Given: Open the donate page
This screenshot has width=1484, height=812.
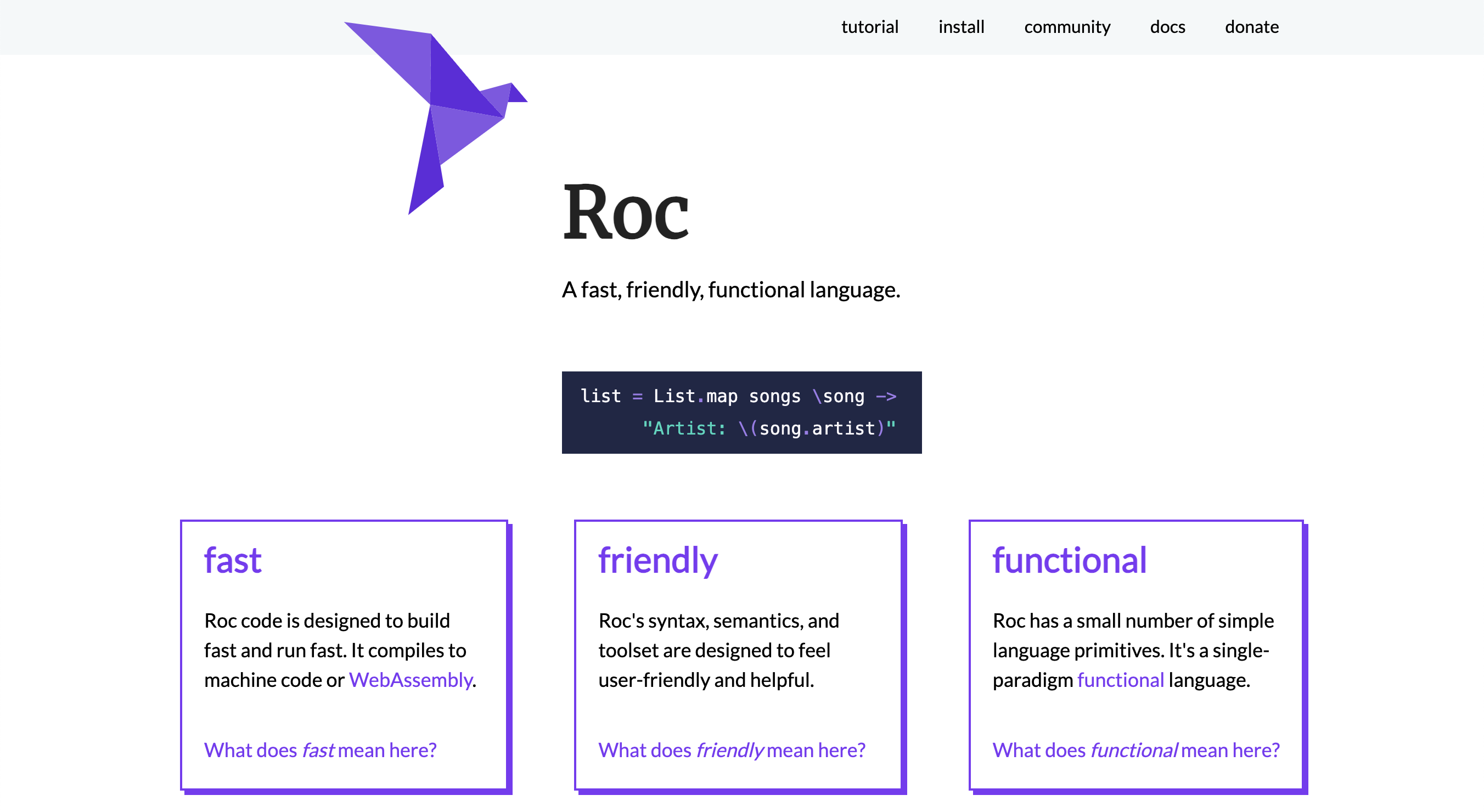Looking at the screenshot, I should (x=1251, y=27).
